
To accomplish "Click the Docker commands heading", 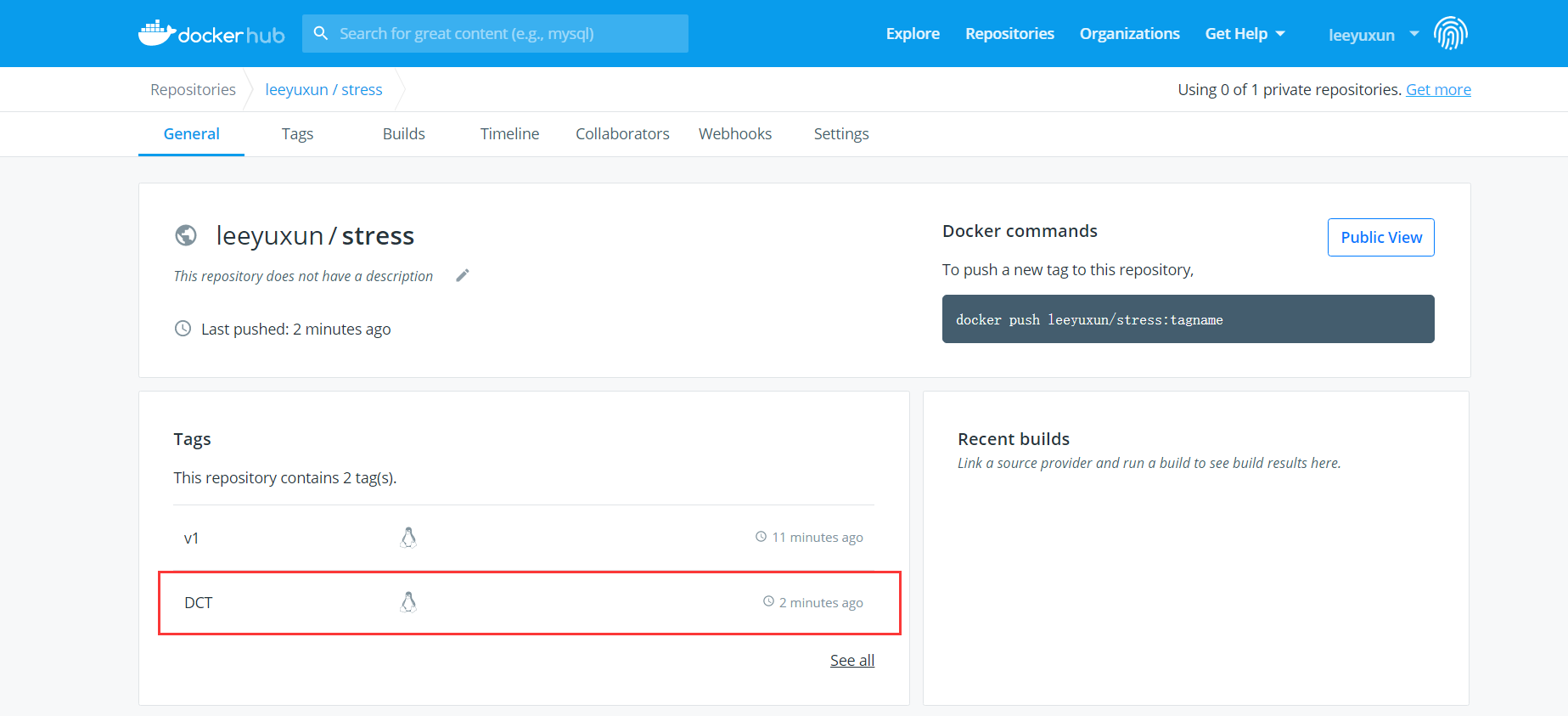I will (1020, 231).
